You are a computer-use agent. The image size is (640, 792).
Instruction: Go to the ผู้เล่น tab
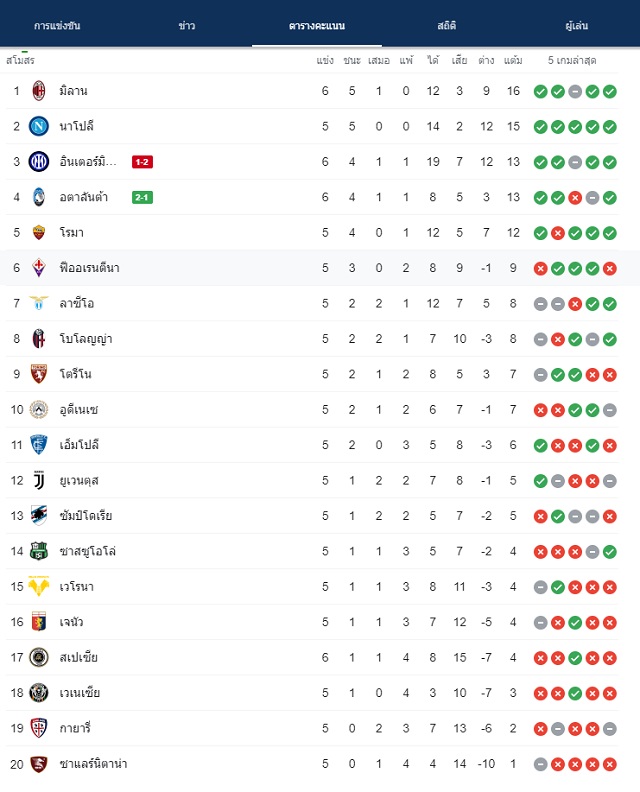pyautogui.click(x=576, y=26)
